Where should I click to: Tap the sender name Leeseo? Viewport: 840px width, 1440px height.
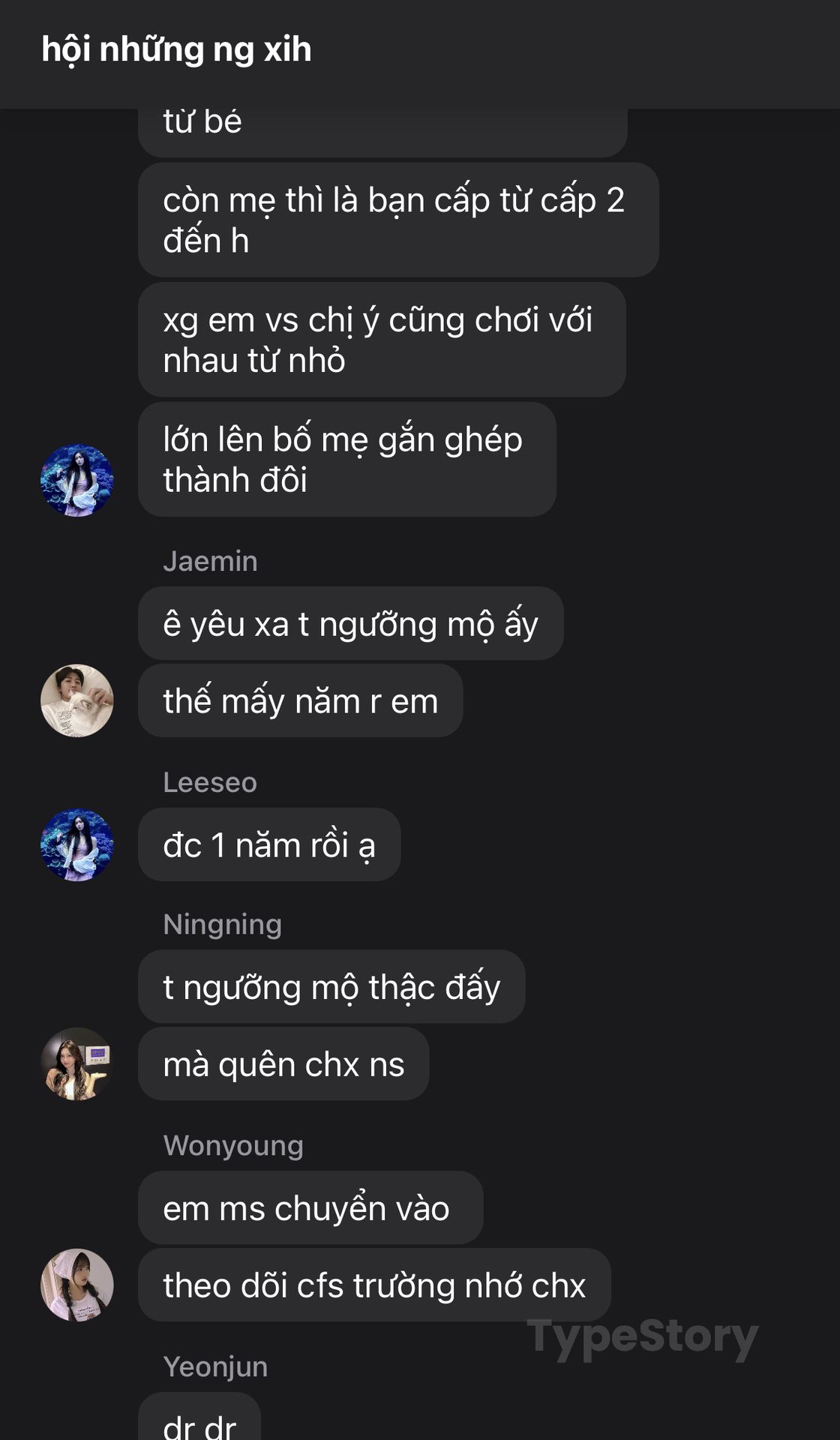click(x=210, y=782)
